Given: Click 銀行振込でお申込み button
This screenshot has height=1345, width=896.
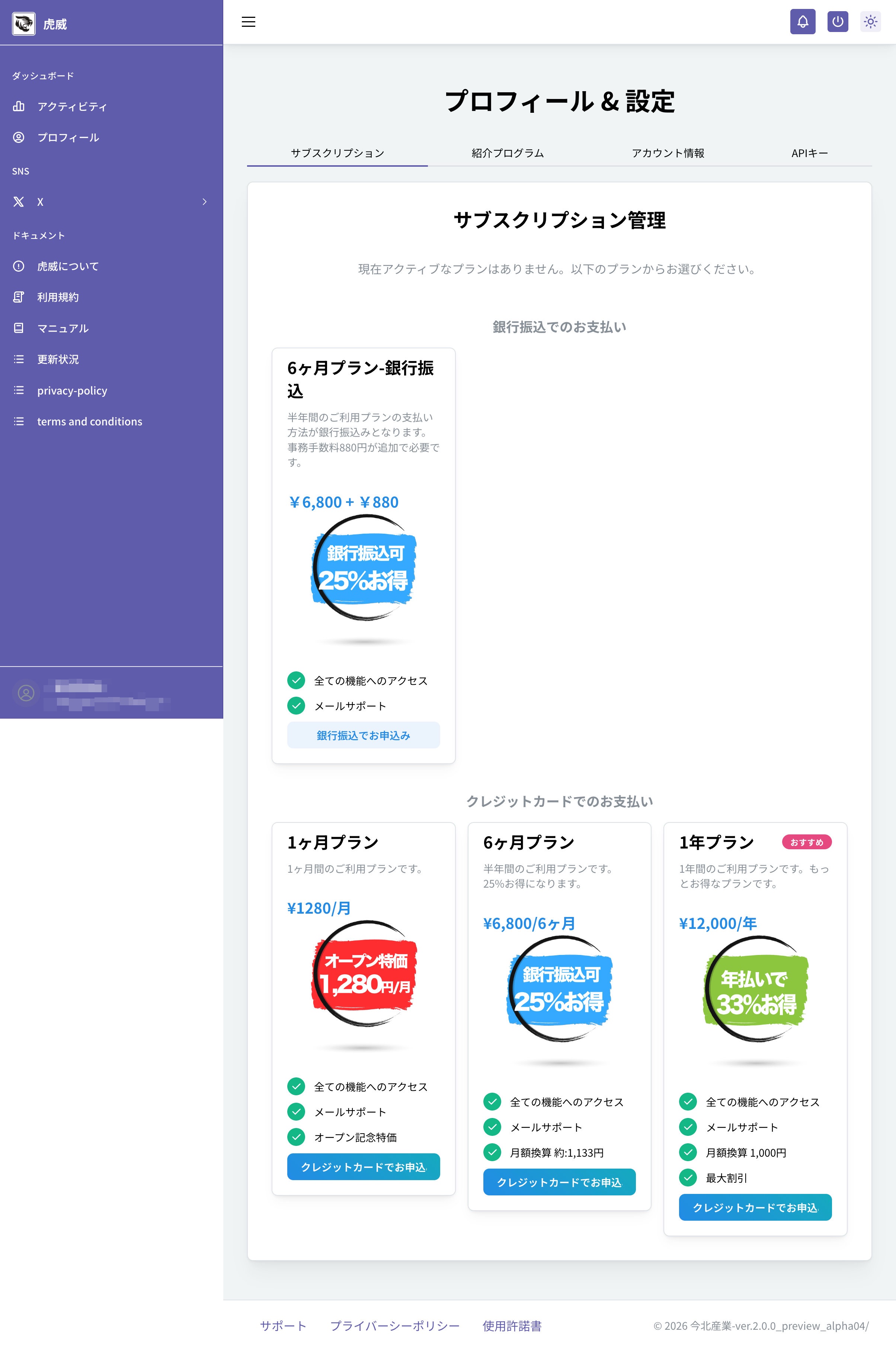Looking at the screenshot, I should click(x=364, y=735).
